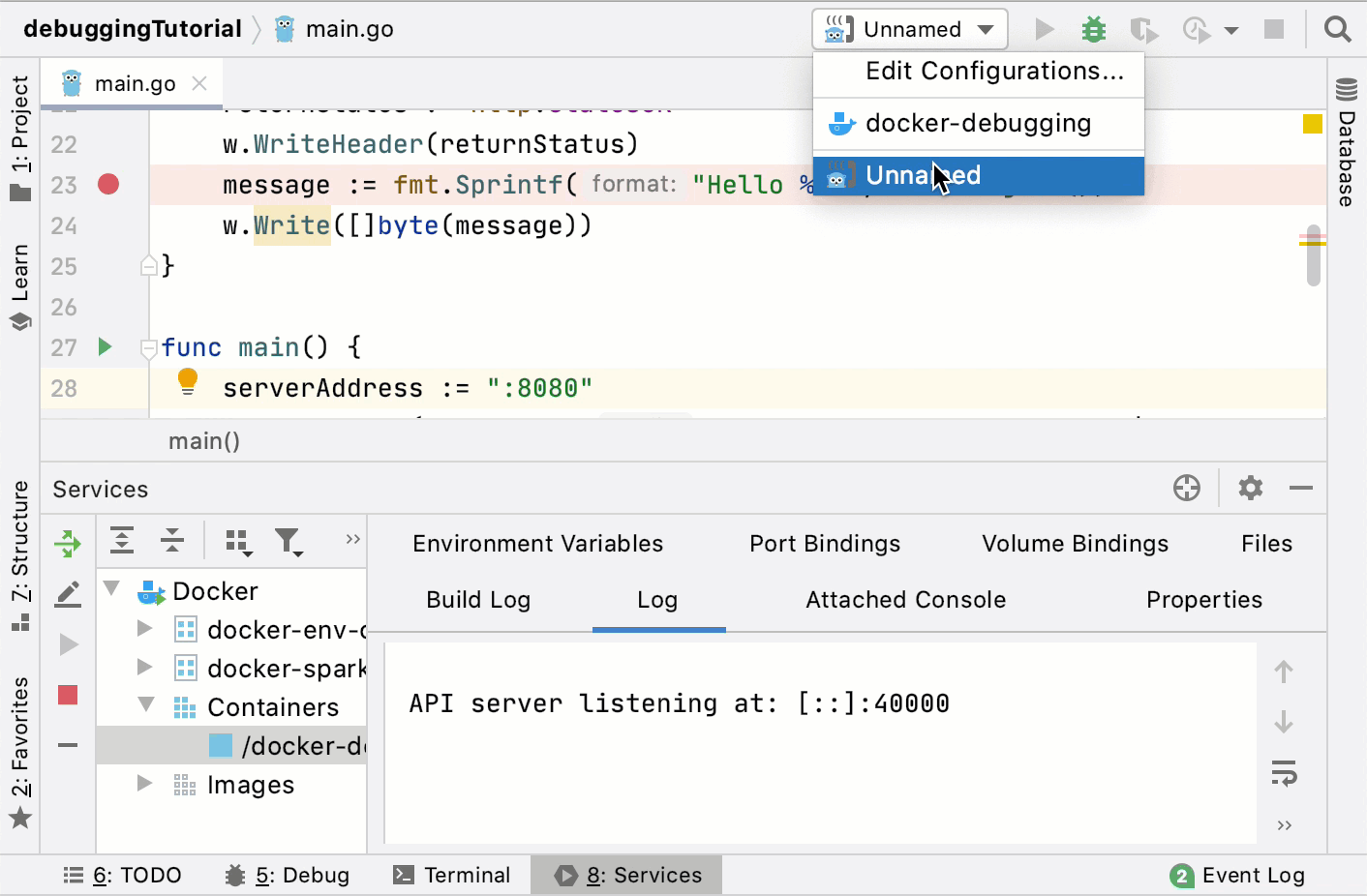Collapse the Containers tree node
1367x896 pixels.
145,706
